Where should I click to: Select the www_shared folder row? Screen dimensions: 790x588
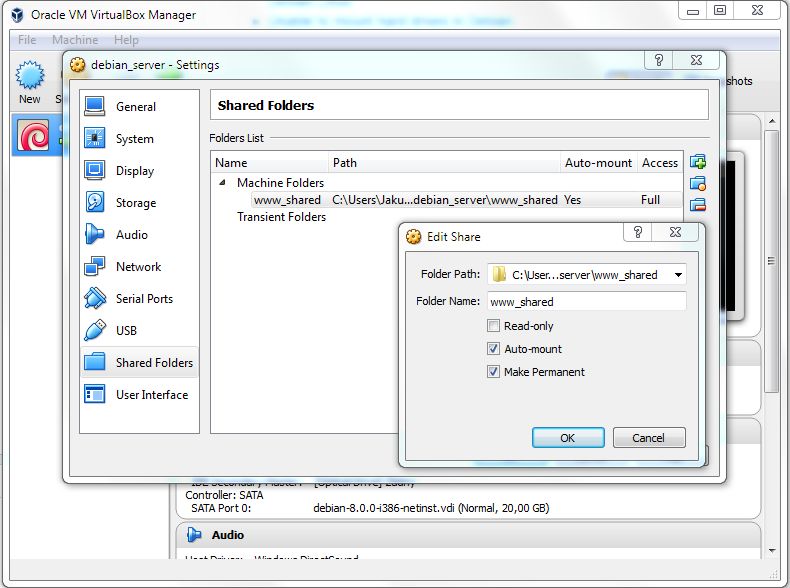pyautogui.click(x=467, y=200)
